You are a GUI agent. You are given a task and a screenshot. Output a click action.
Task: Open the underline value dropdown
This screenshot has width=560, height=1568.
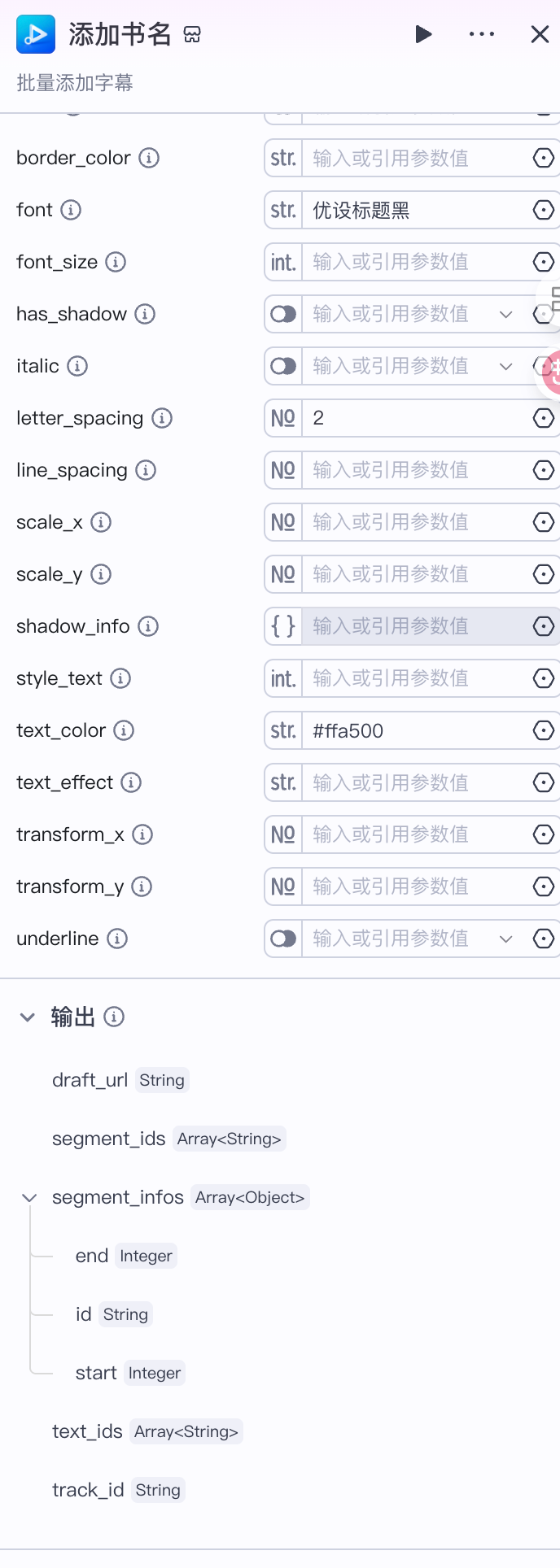click(506, 939)
